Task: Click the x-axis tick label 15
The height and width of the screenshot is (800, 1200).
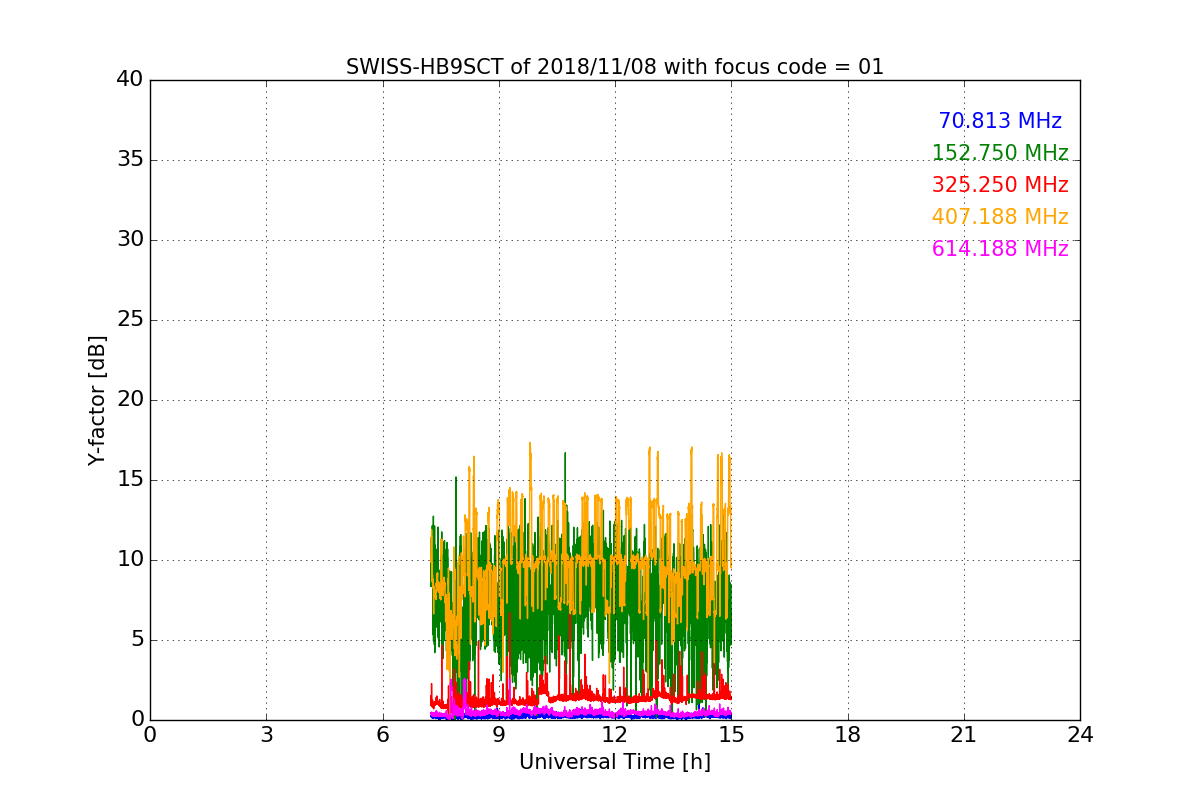Action: click(731, 735)
